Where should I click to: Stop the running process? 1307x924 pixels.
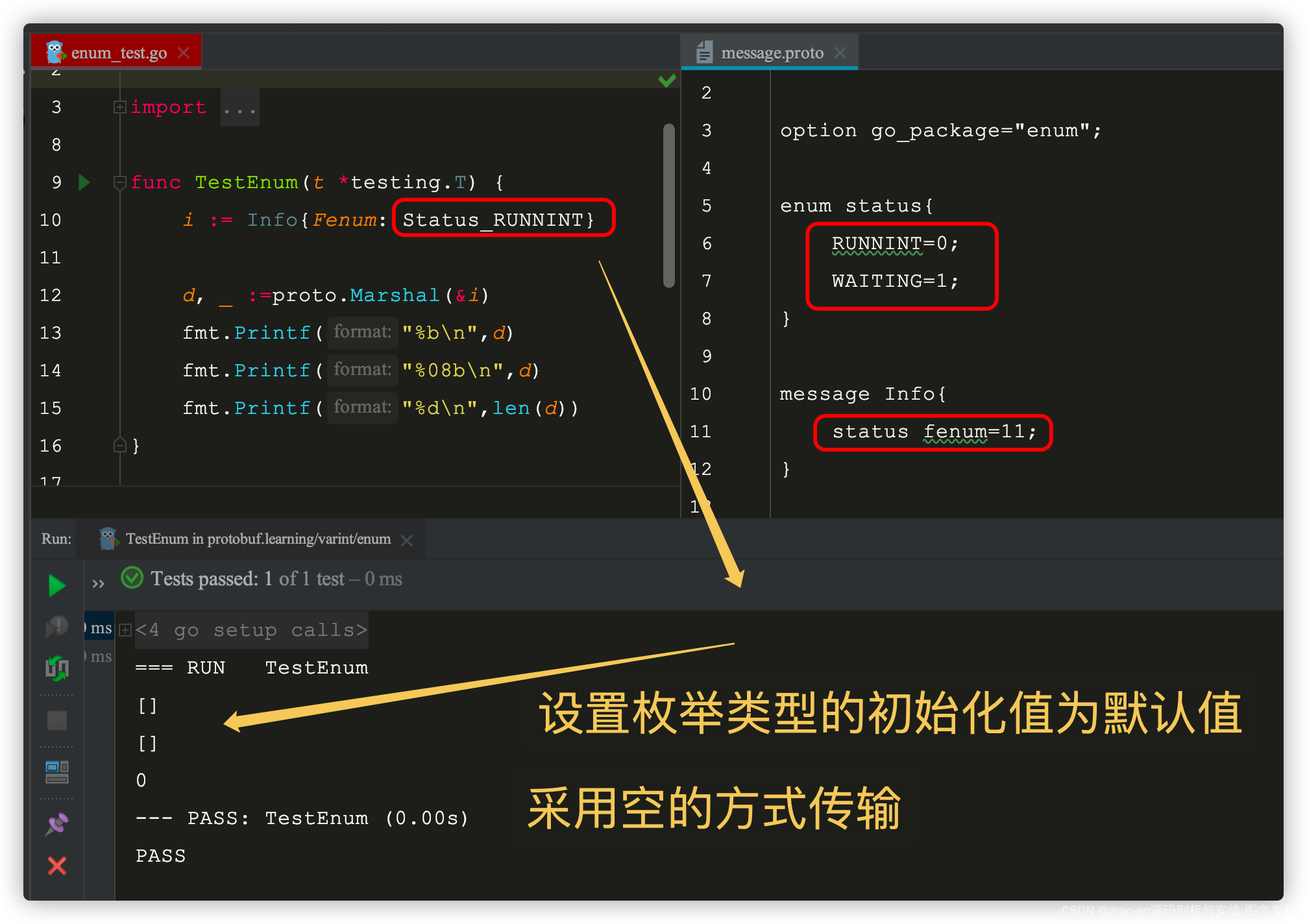[x=57, y=720]
